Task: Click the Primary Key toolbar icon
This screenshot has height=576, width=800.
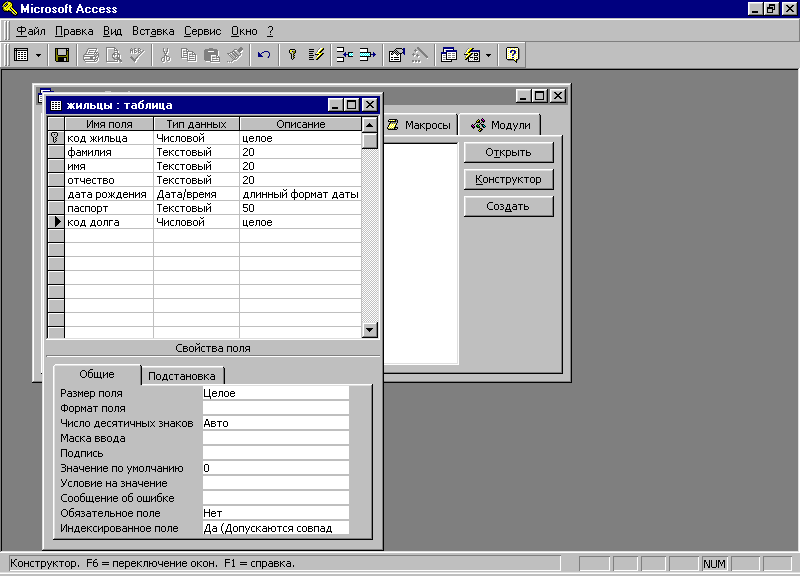Action: pos(292,55)
